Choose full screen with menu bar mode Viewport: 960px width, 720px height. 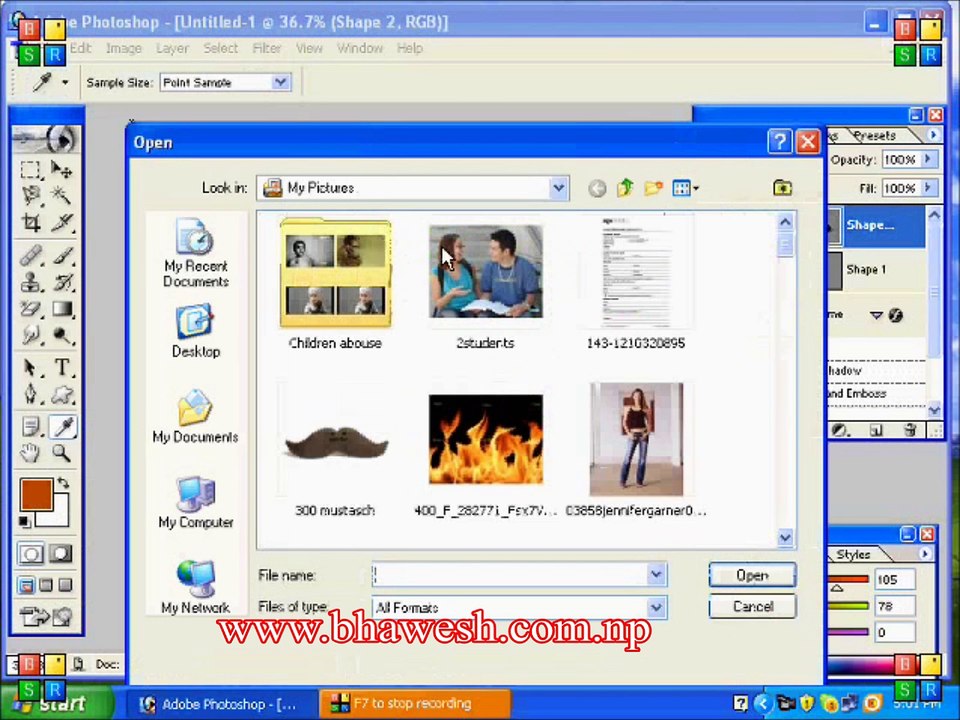46,585
